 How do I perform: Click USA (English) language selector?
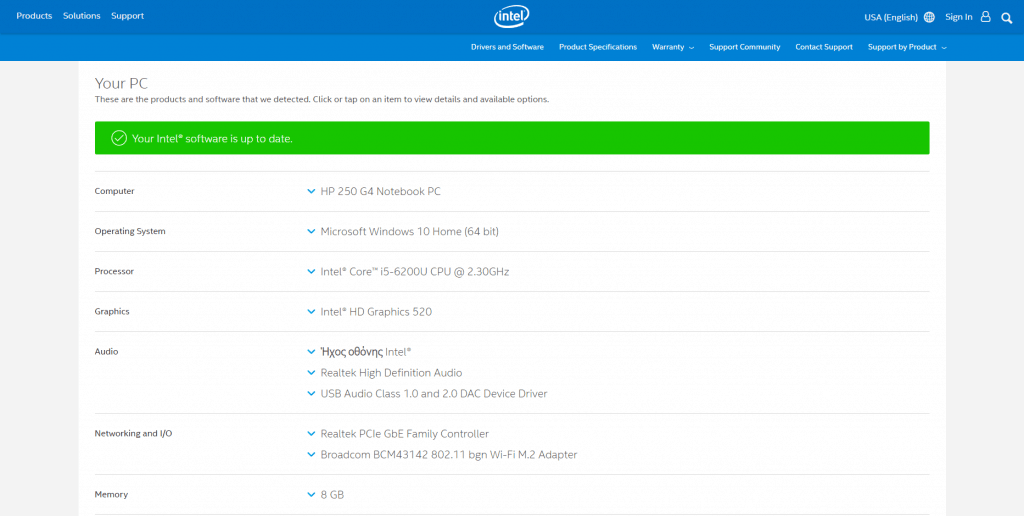[891, 18]
